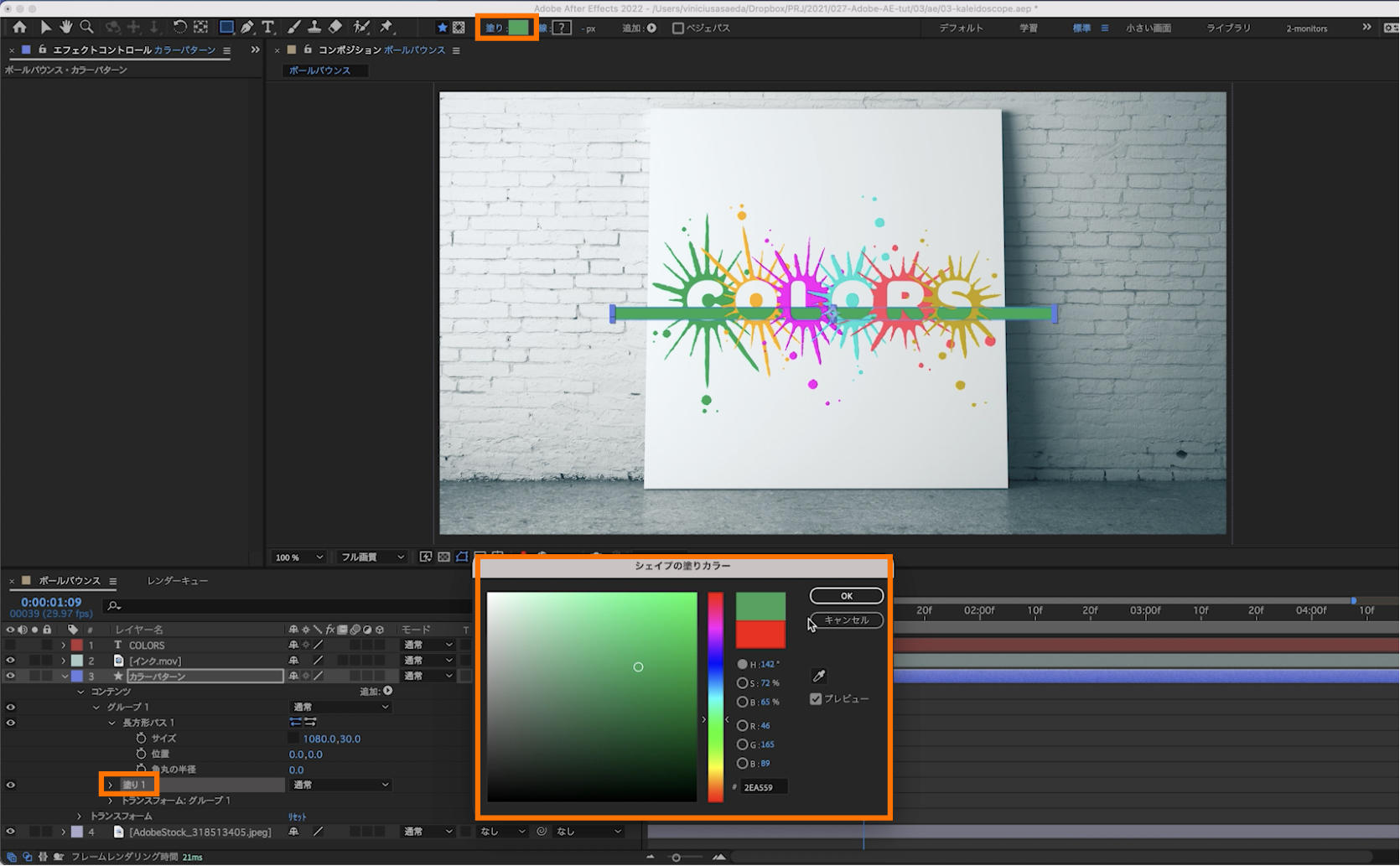Uncheck the プレビュー checkbox
This screenshot has height=866, width=1400.
(x=816, y=699)
